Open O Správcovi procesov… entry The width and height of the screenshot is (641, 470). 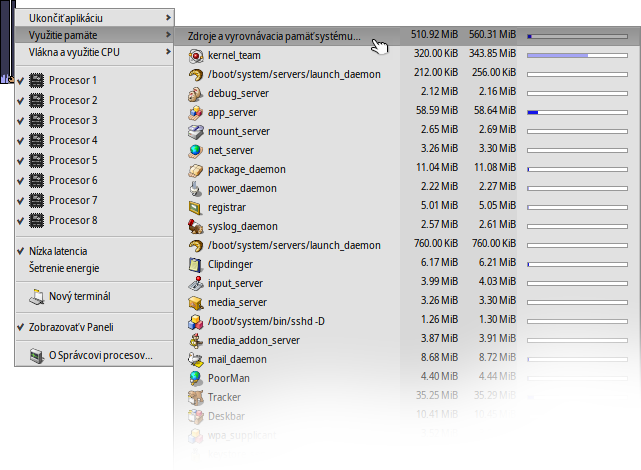click(x=94, y=356)
